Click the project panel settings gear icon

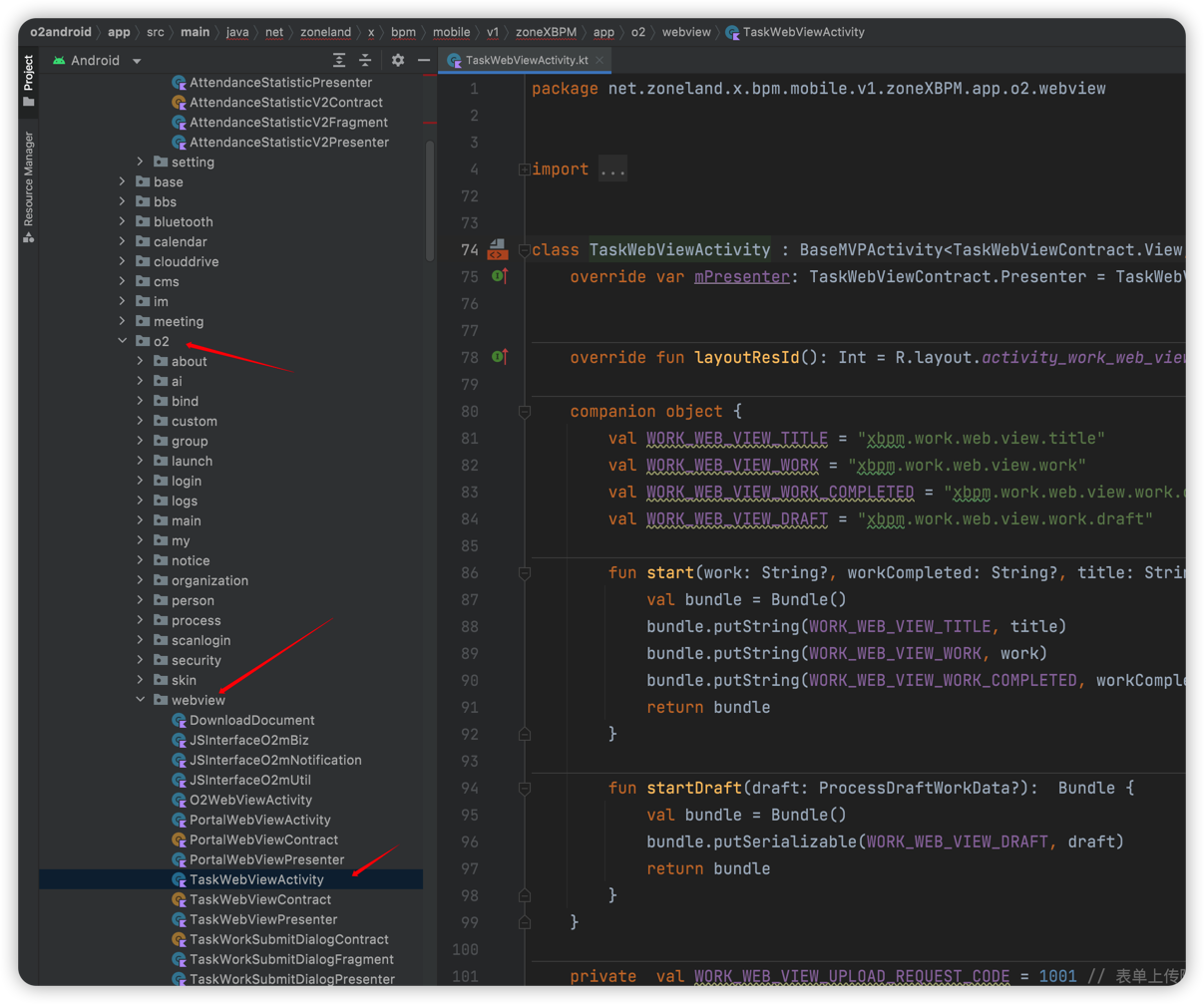click(398, 61)
